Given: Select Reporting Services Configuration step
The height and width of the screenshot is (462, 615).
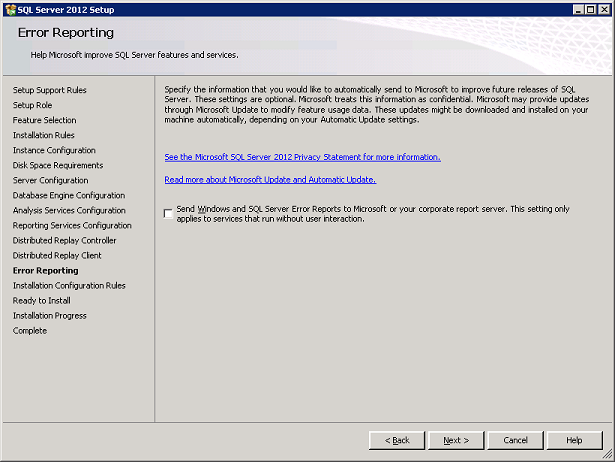Looking at the screenshot, I should tap(72, 226).
